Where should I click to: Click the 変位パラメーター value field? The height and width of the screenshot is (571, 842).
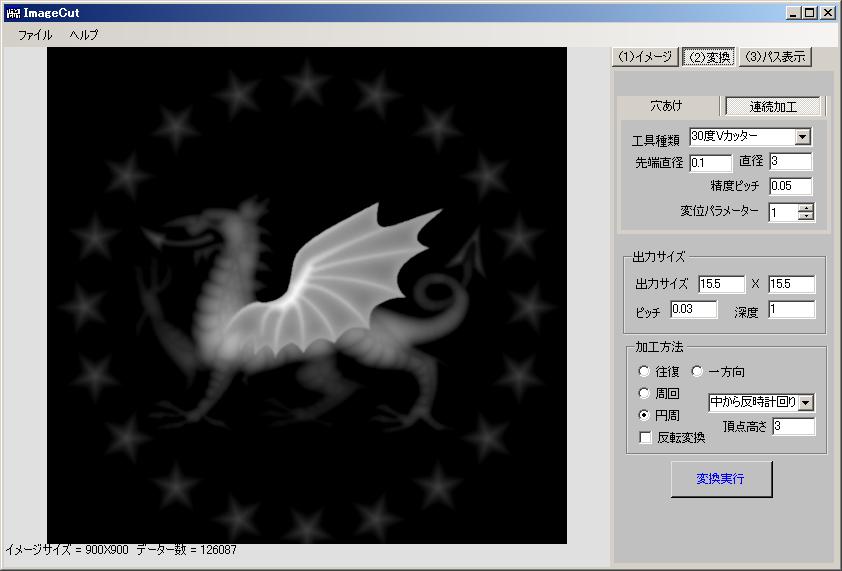[x=783, y=212]
